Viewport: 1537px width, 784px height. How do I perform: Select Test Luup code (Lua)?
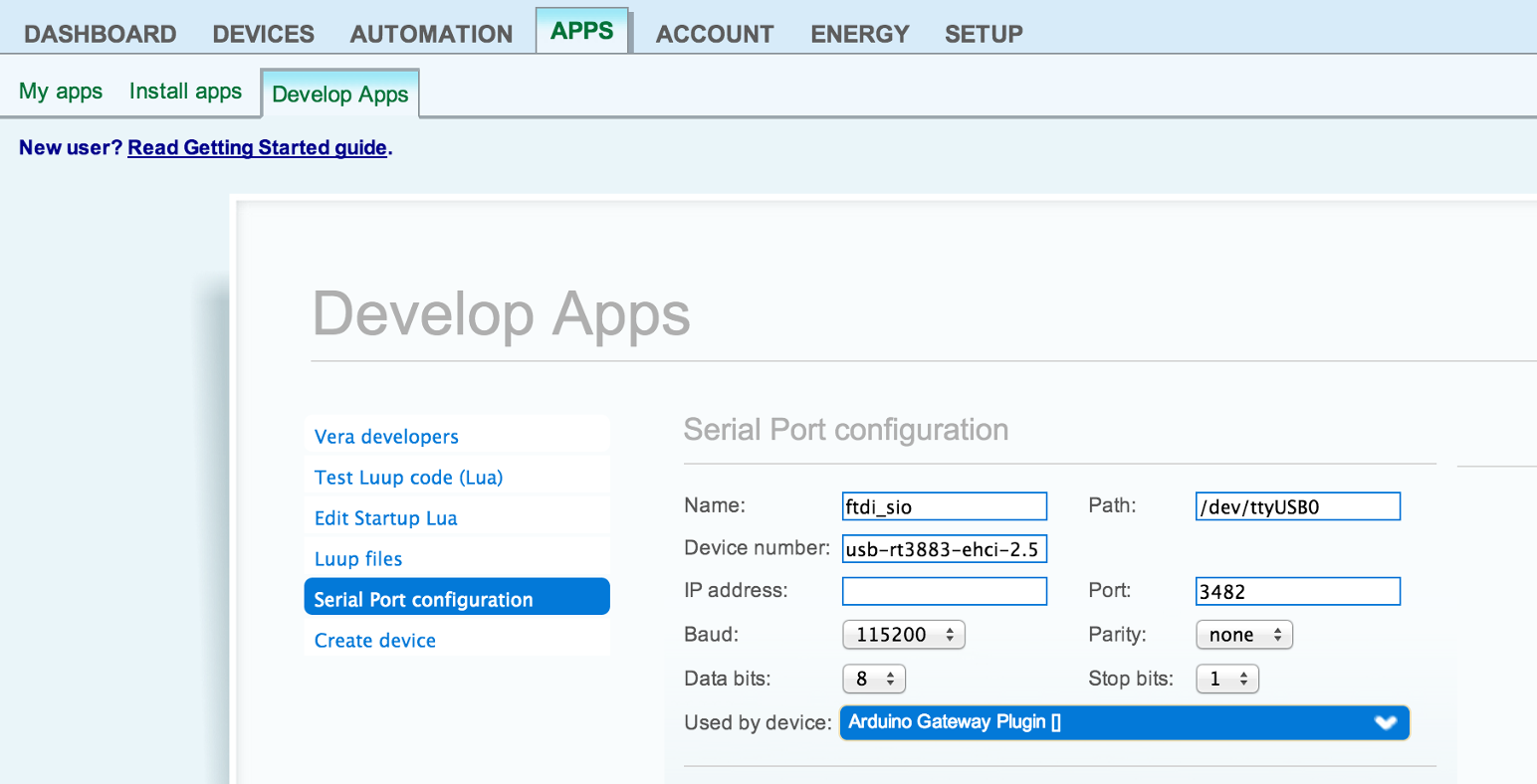tap(408, 478)
